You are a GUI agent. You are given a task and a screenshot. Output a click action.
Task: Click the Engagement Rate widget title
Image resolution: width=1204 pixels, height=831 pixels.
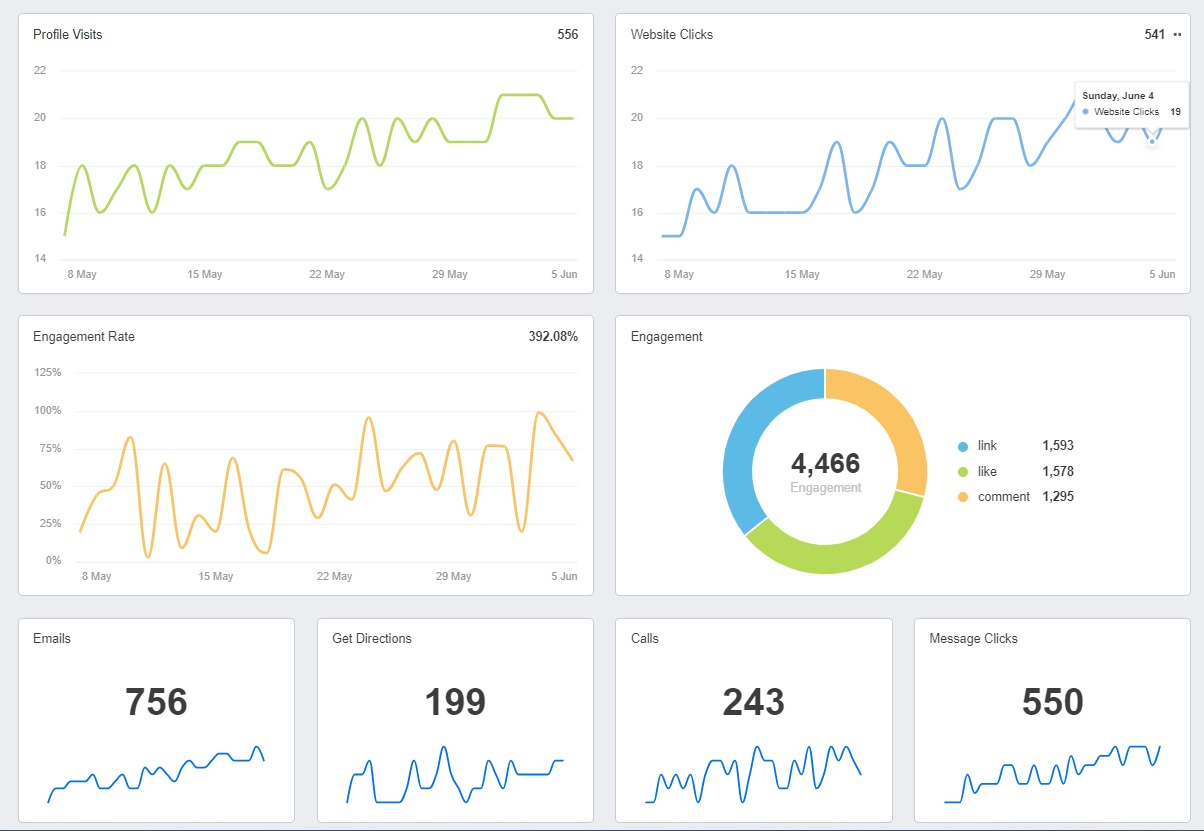pos(83,337)
